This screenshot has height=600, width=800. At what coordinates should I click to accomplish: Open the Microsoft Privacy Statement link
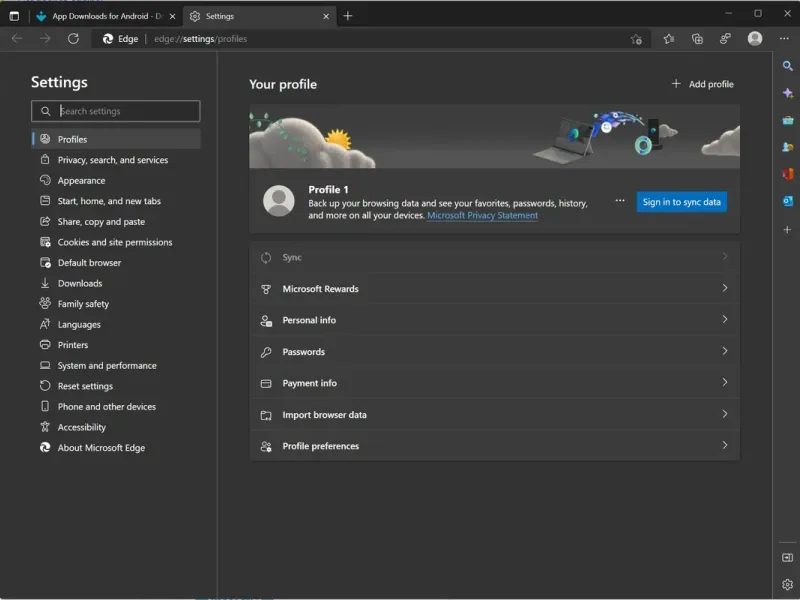tap(482, 215)
